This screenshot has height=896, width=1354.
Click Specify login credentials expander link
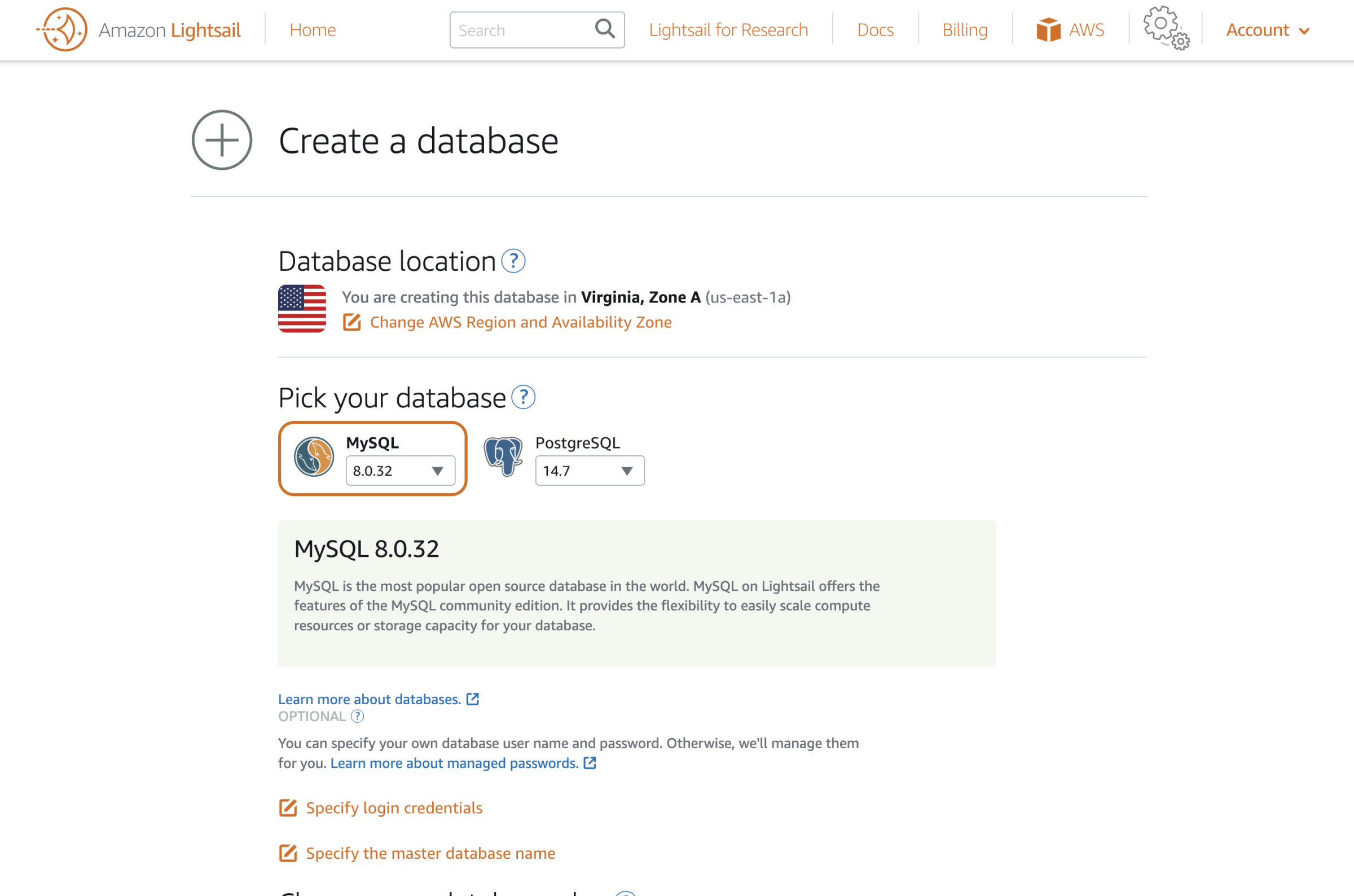pyautogui.click(x=395, y=807)
